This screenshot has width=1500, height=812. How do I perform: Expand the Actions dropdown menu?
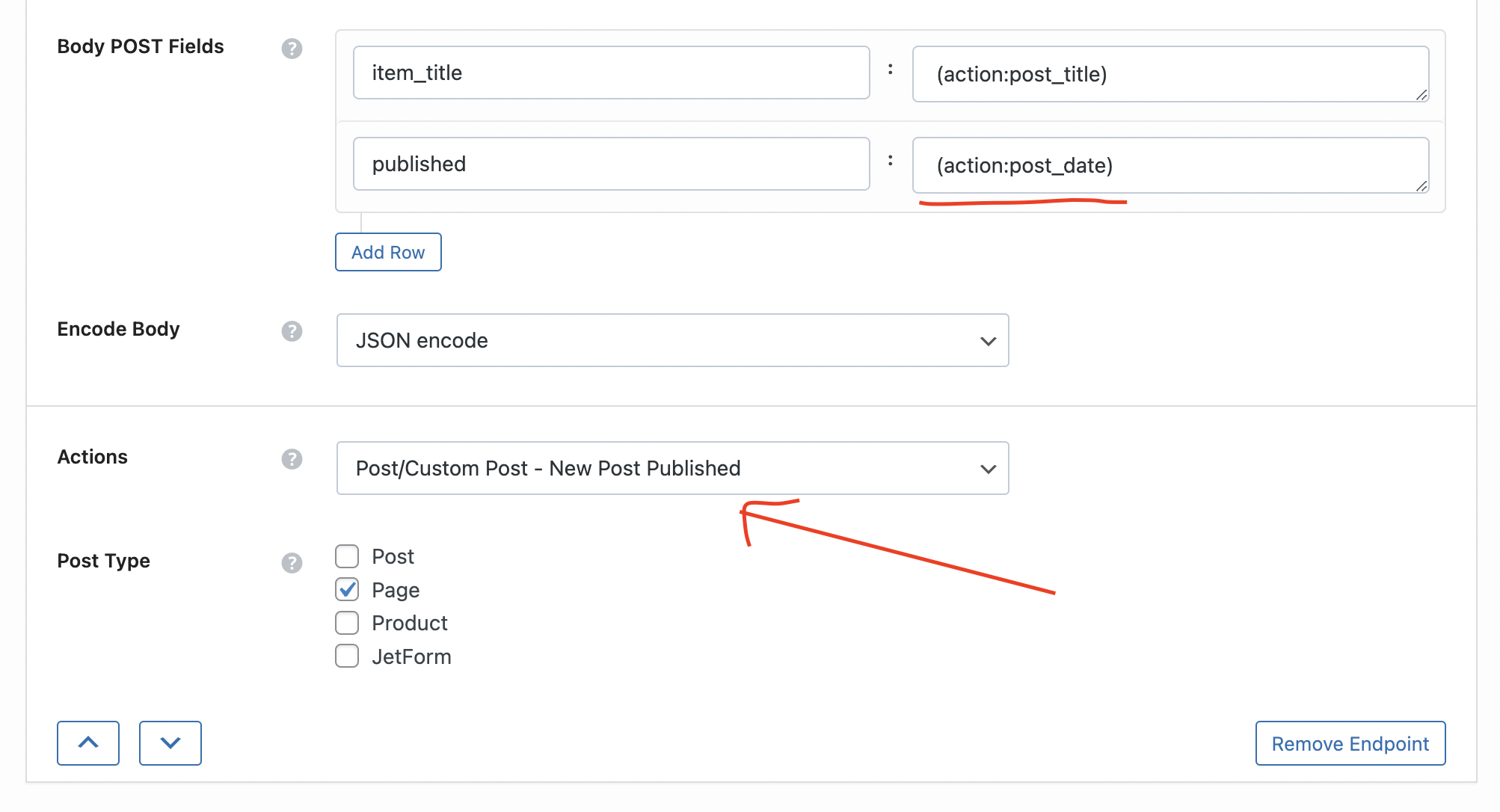tap(988, 468)
